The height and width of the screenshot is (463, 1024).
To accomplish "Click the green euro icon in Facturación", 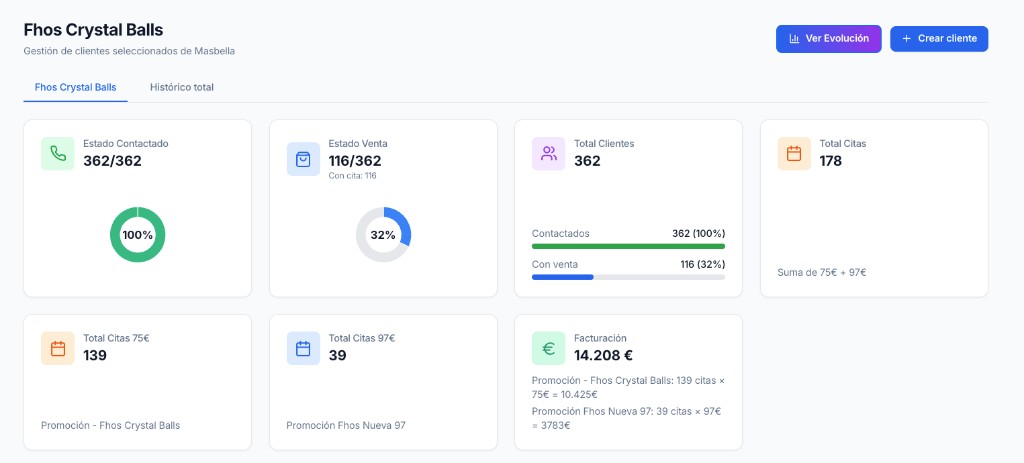I will (x=549, y=349).
